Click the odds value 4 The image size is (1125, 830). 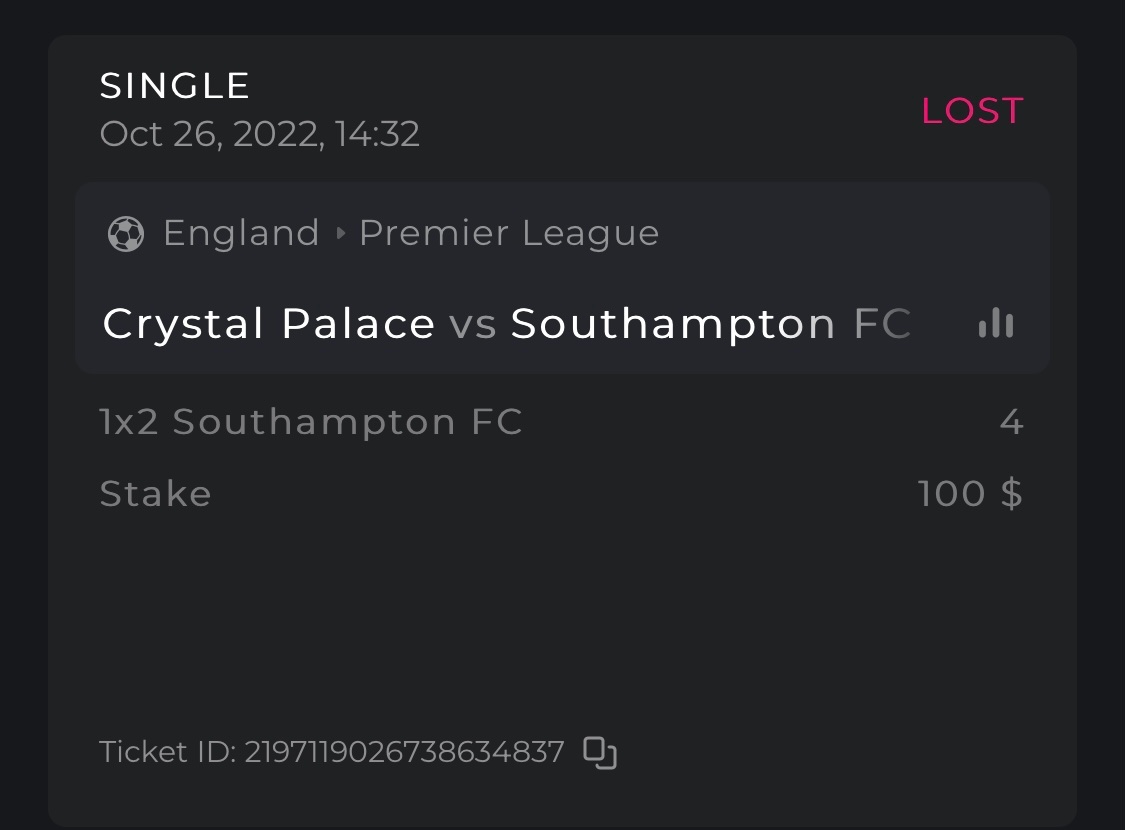(1011, 422)
